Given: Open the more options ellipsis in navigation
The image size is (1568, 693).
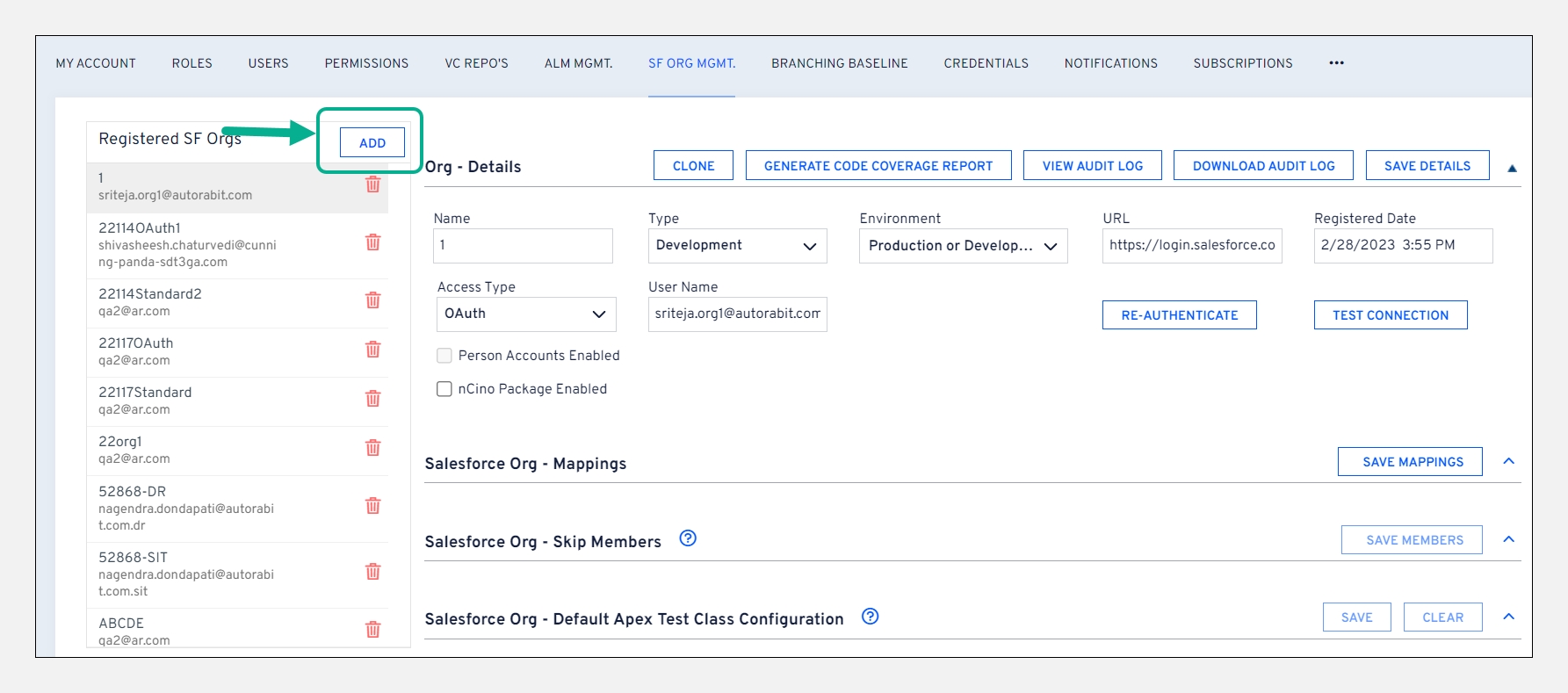Looking at the screenshot, I should [1336, 63].
